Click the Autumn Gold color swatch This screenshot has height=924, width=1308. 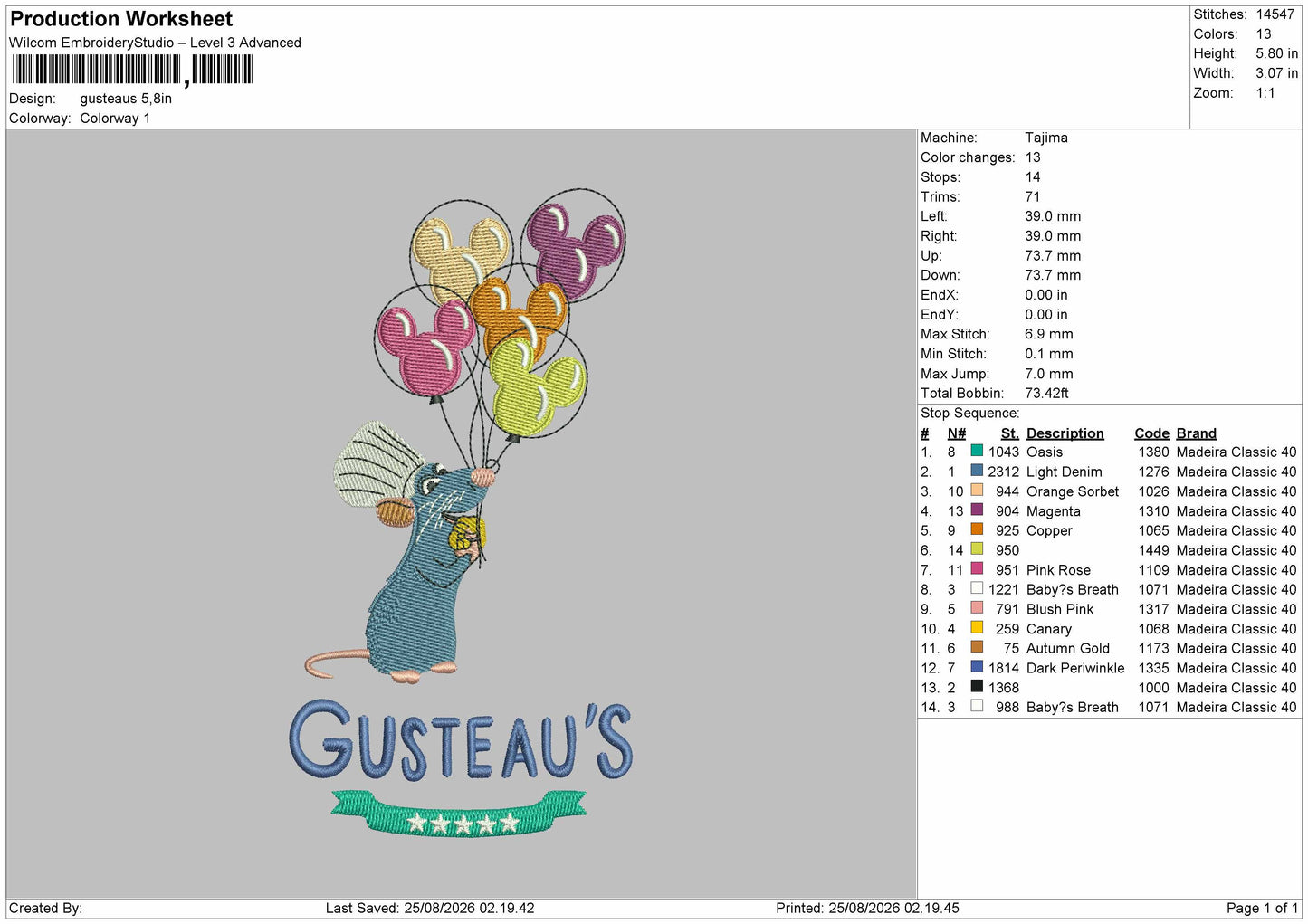click(977, 647)
